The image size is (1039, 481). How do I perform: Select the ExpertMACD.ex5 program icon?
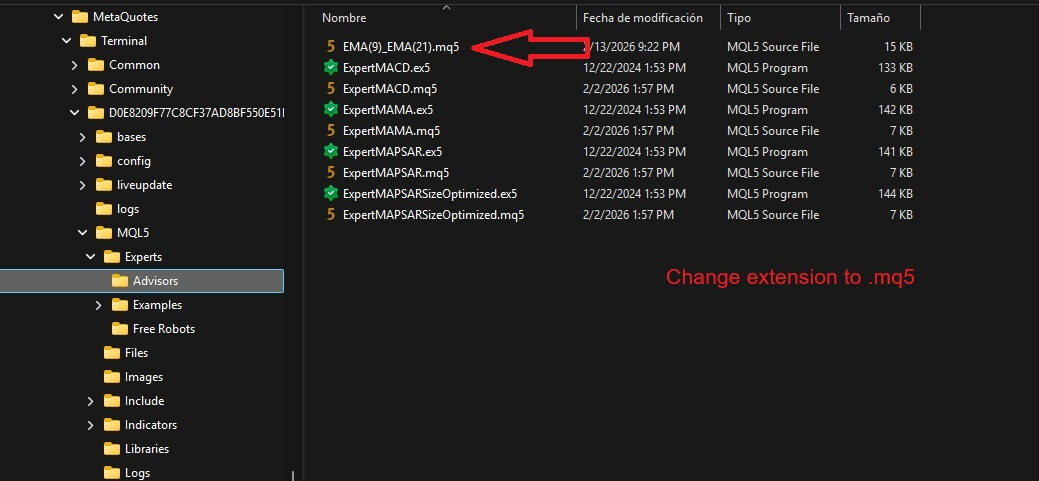pyautogui.click(x=330, y=68)
